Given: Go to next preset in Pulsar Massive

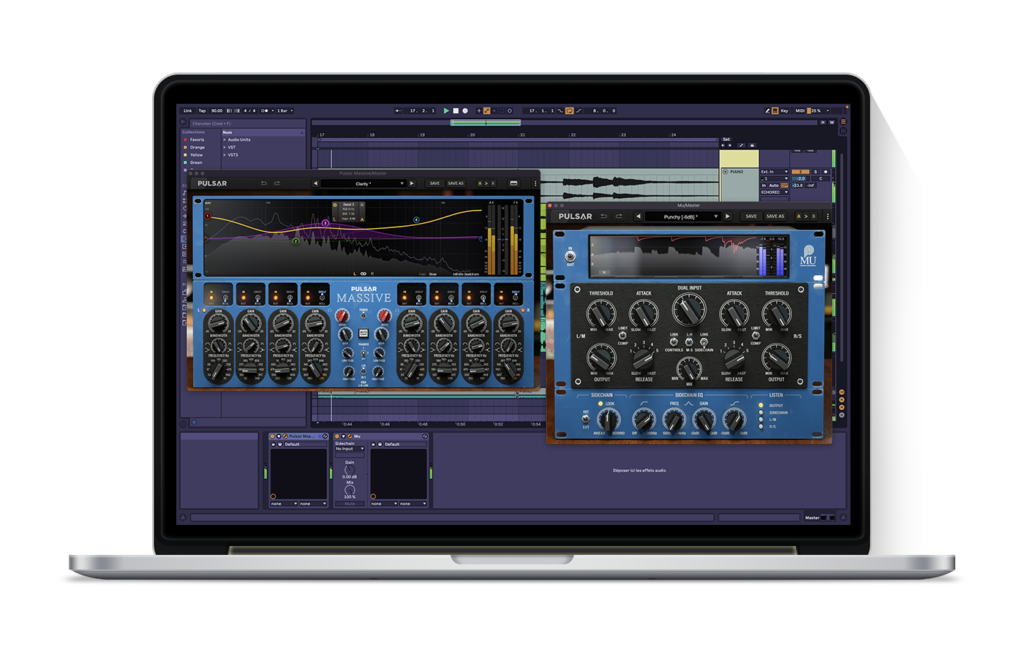Looking at the screenshot, I should pos(411,183).
